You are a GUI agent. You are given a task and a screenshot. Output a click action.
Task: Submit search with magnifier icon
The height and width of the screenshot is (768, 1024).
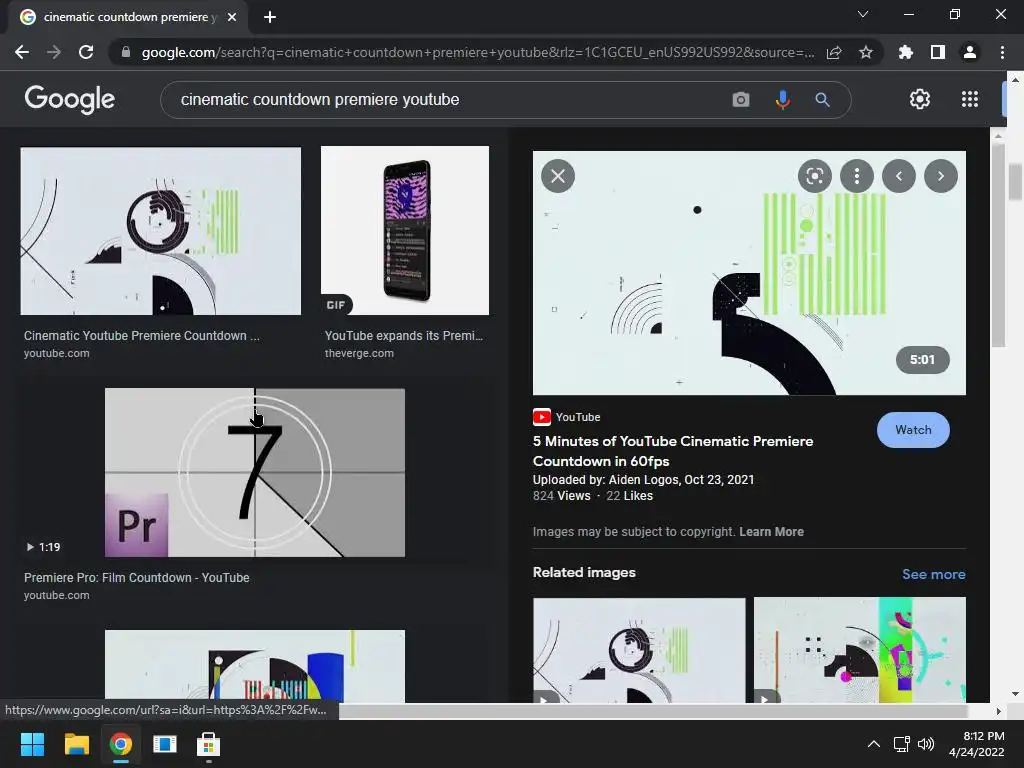click(822, 100)
